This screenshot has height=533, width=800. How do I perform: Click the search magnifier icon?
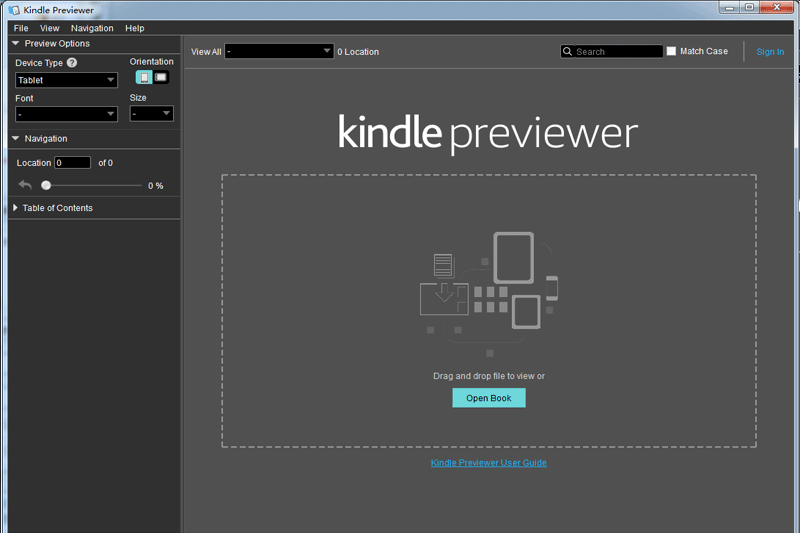[567, 52]
